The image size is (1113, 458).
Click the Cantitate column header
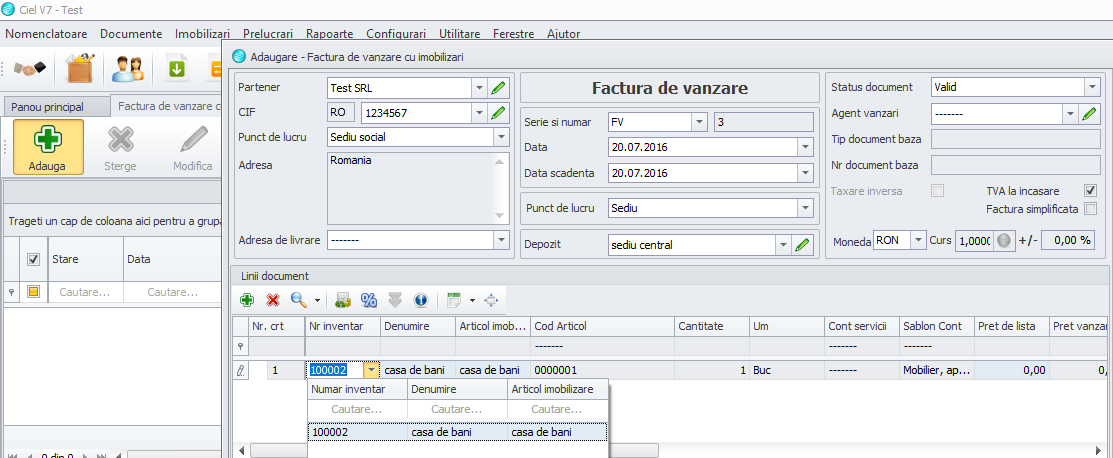click(711, 326)
